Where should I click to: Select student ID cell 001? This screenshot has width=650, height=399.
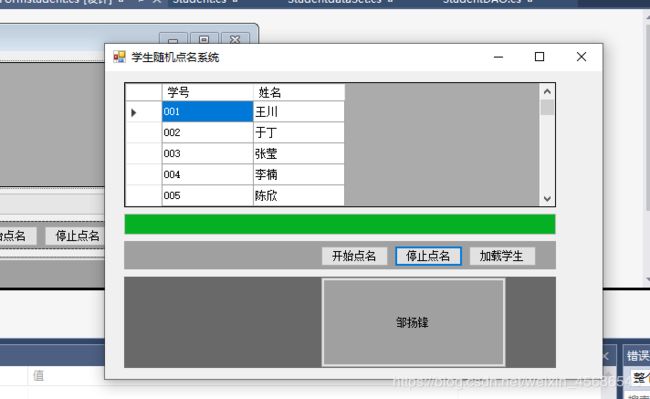pos(207,111)
